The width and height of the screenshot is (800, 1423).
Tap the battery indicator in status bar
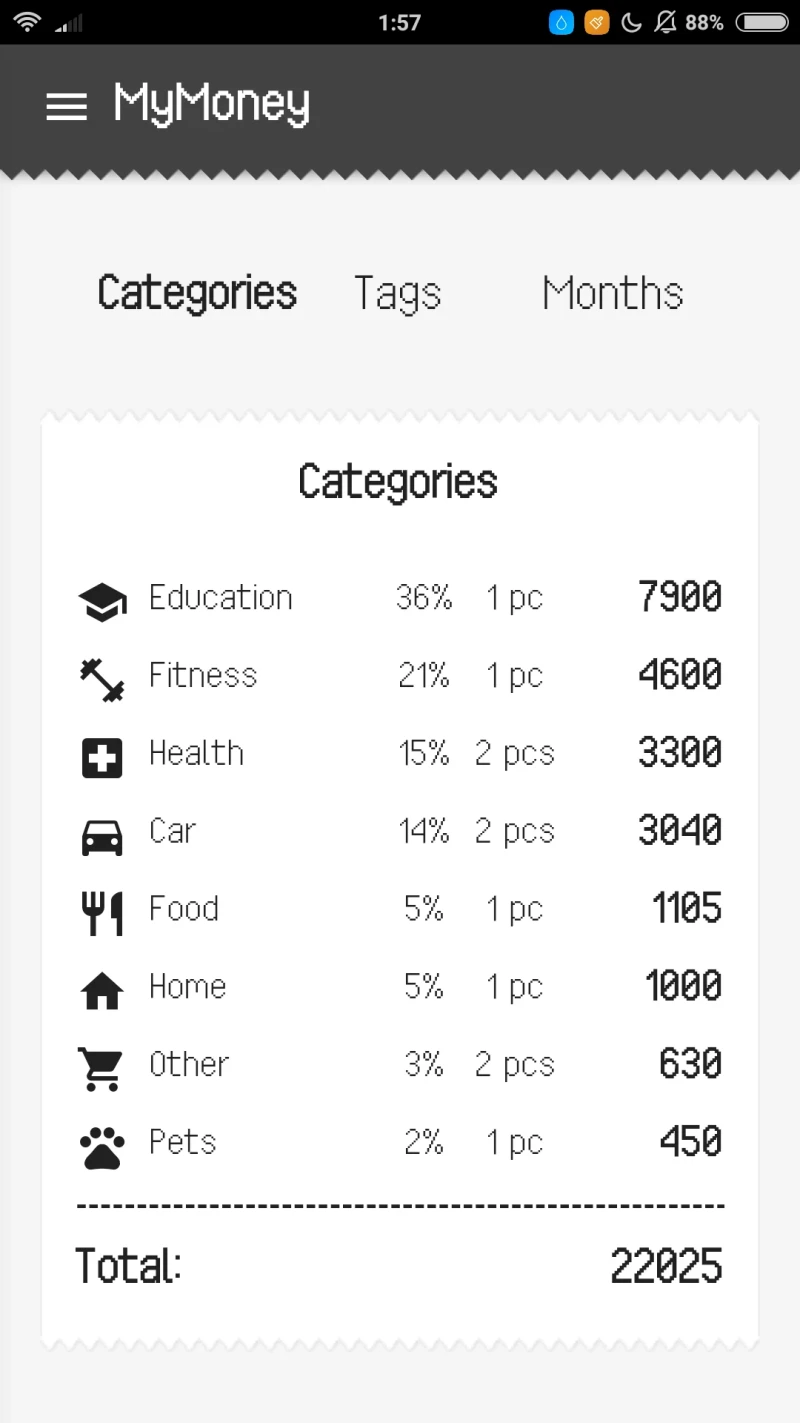762,22
